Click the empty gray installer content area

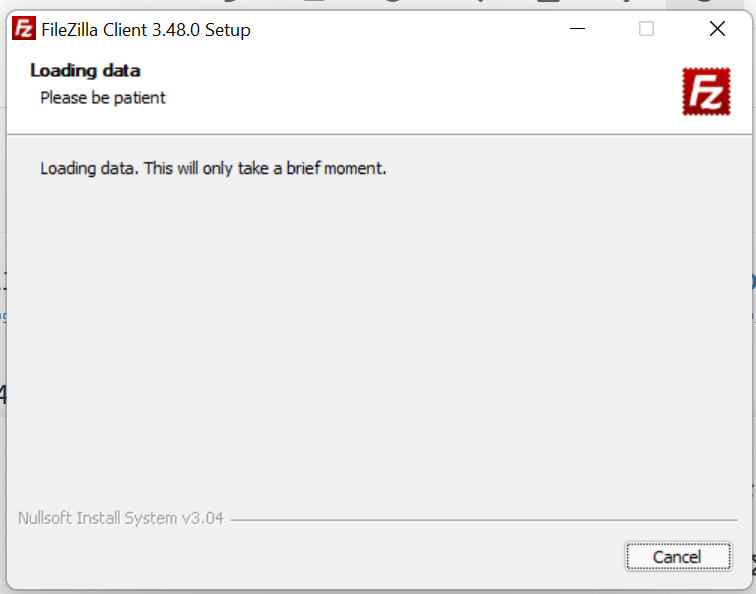[x=378, y=340]
